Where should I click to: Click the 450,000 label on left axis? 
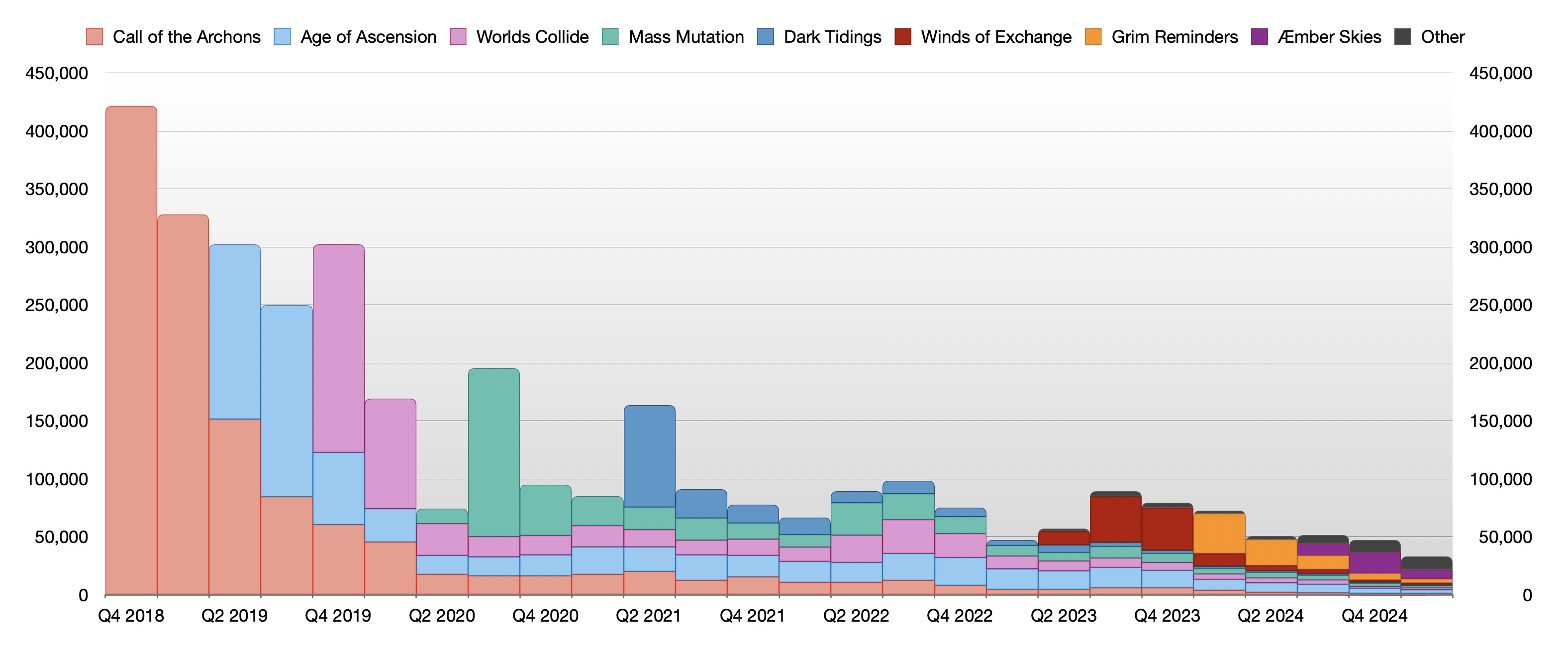[57, 73]
